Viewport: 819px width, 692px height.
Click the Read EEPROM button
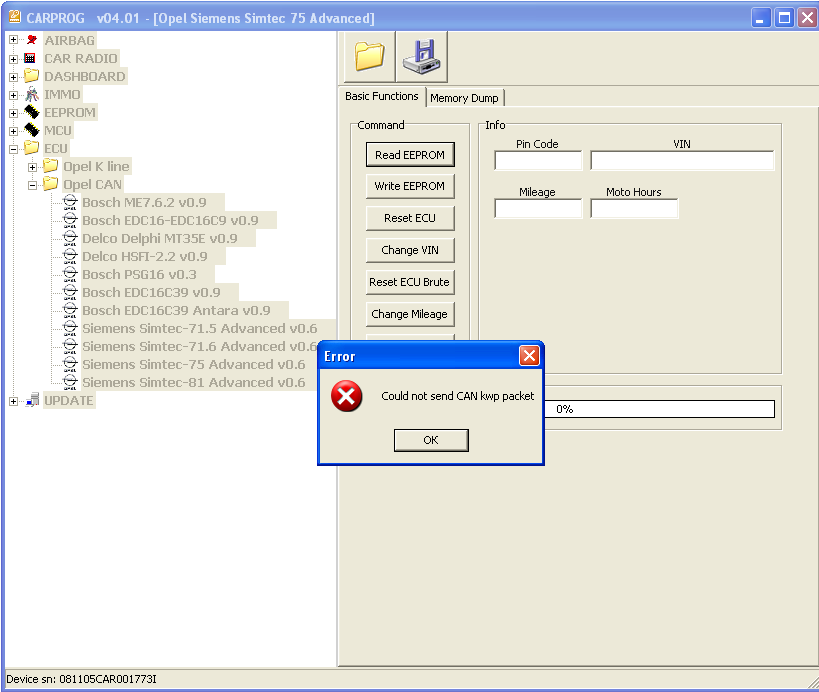pyautogui.click(x=410, y=155)
